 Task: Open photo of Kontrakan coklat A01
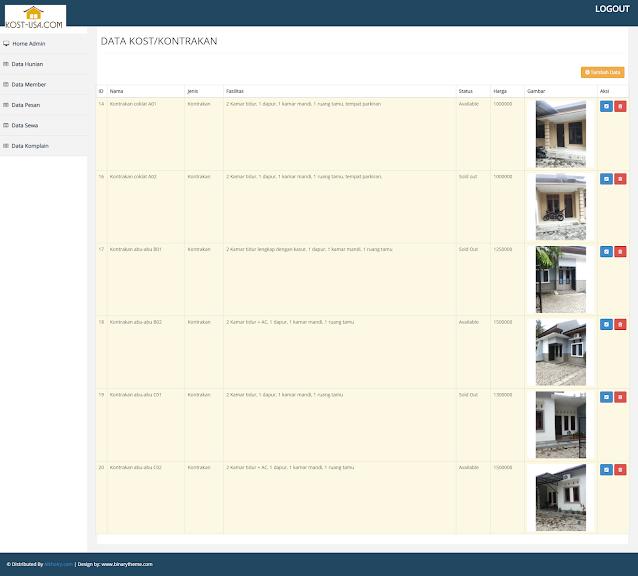pyautogui.click(x=561, y=134)
